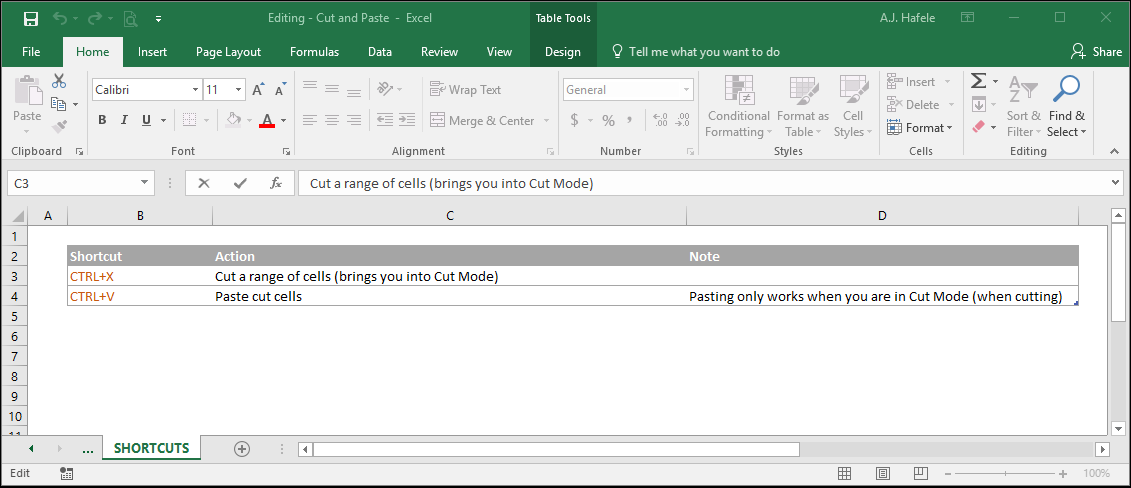Screen dimensions: 1131x488
Task: Click the red font color swatch button
Action: tap(267, 120)
